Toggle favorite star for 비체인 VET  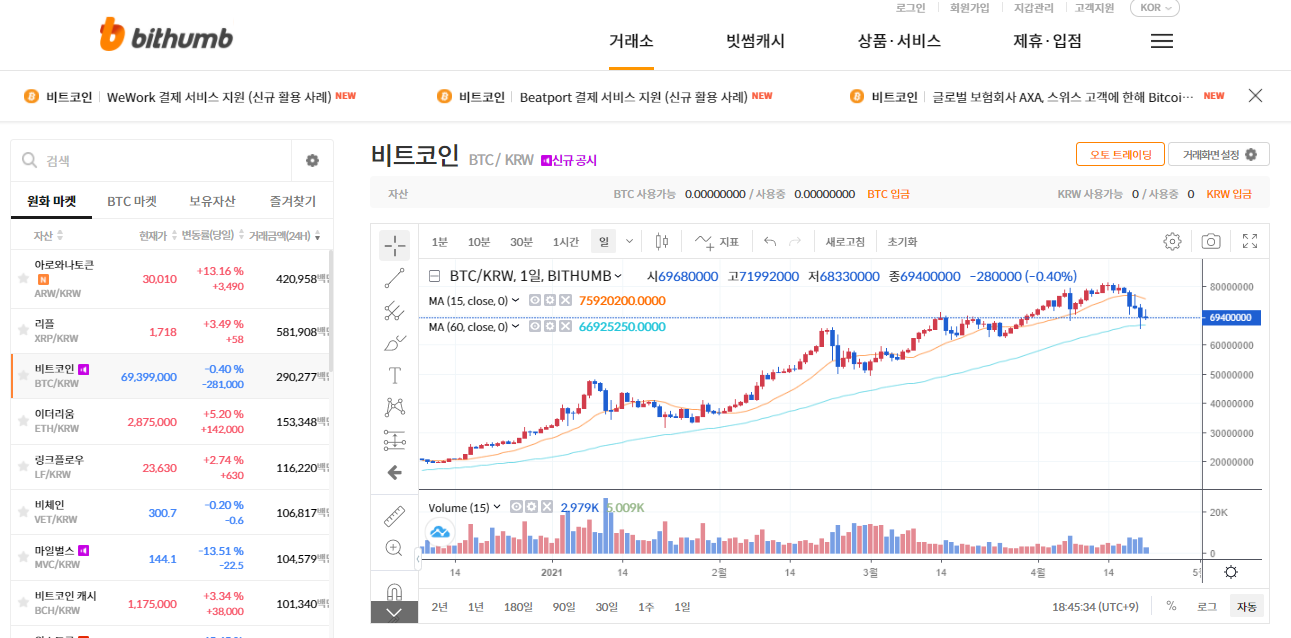(23, 513)
